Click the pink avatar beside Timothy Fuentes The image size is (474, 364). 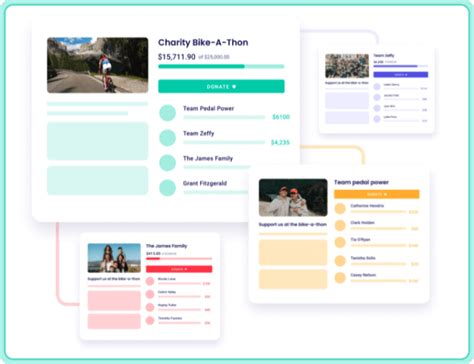pos(150,320)
